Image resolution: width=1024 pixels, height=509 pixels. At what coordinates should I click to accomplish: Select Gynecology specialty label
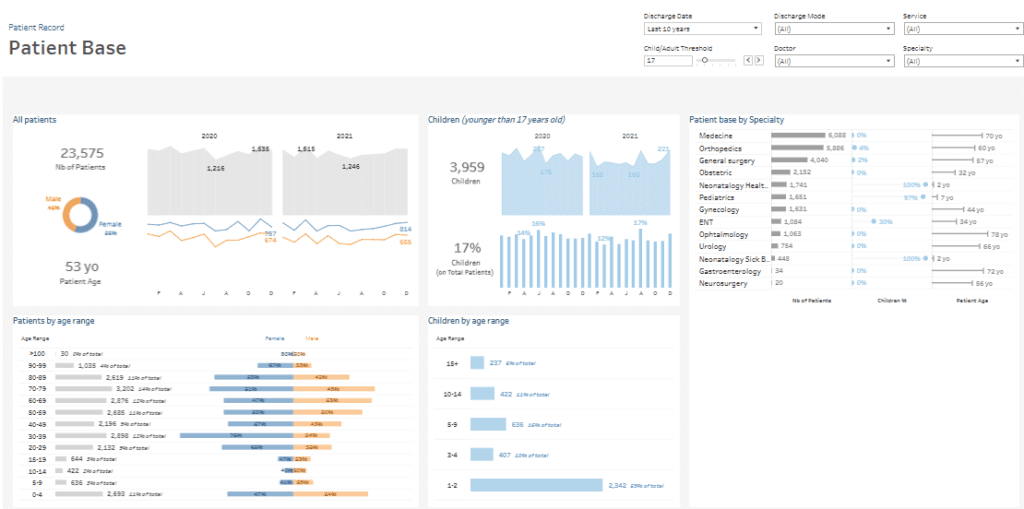(x=719, y=210)
